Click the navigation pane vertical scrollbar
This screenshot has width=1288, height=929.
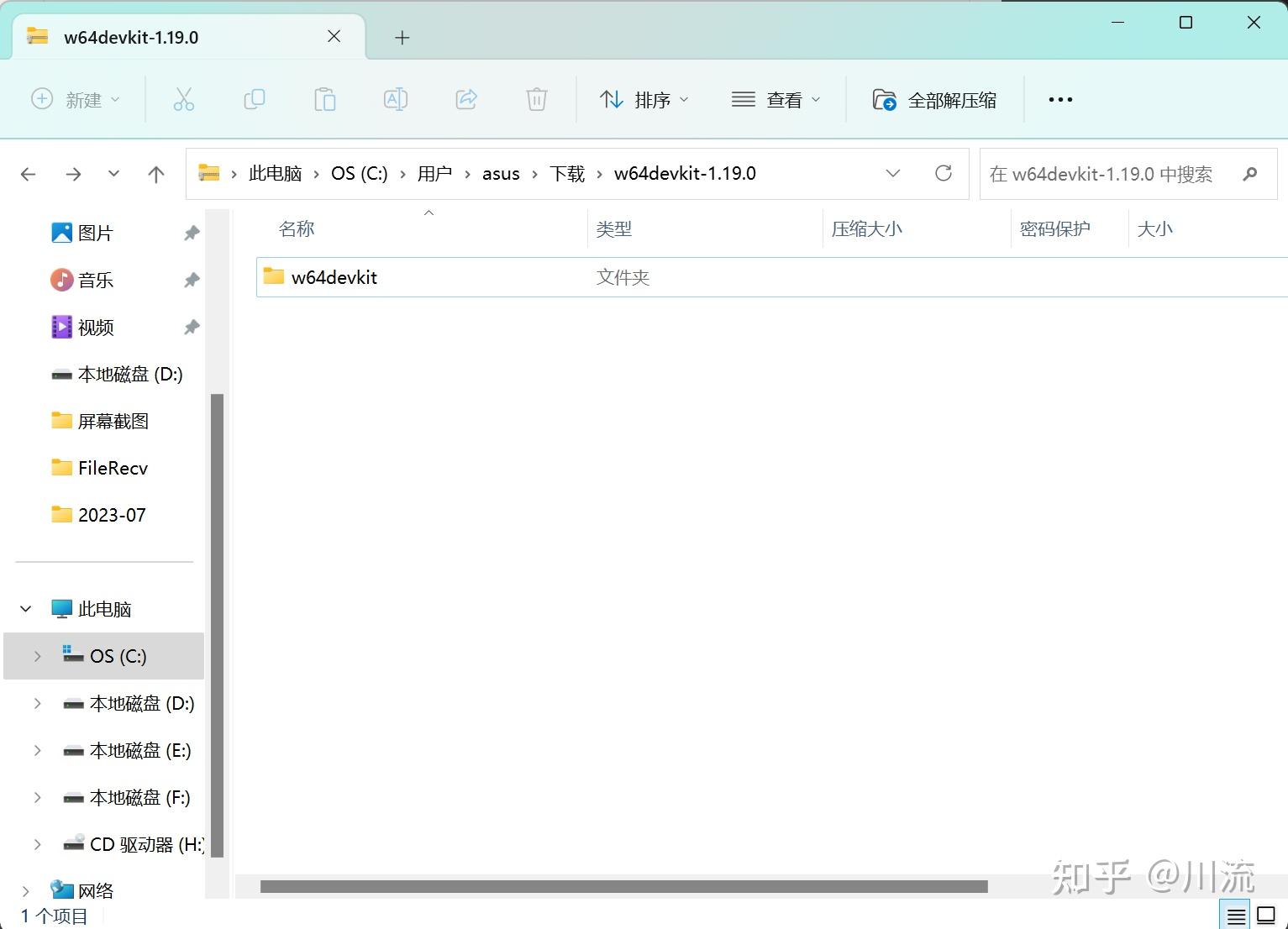coord(217,625)
